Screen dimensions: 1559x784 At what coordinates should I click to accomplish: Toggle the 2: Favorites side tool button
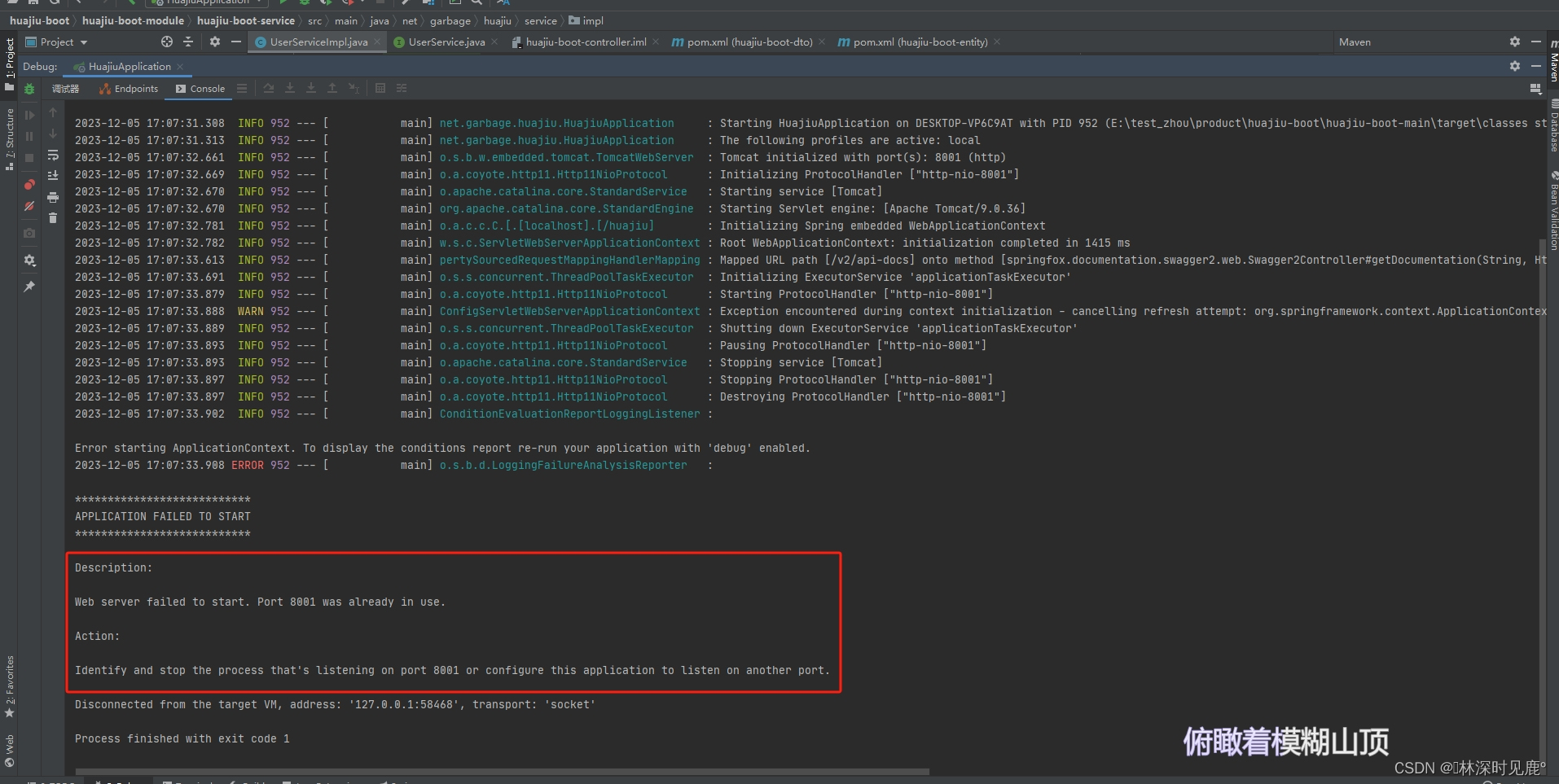tap(10, 686)
